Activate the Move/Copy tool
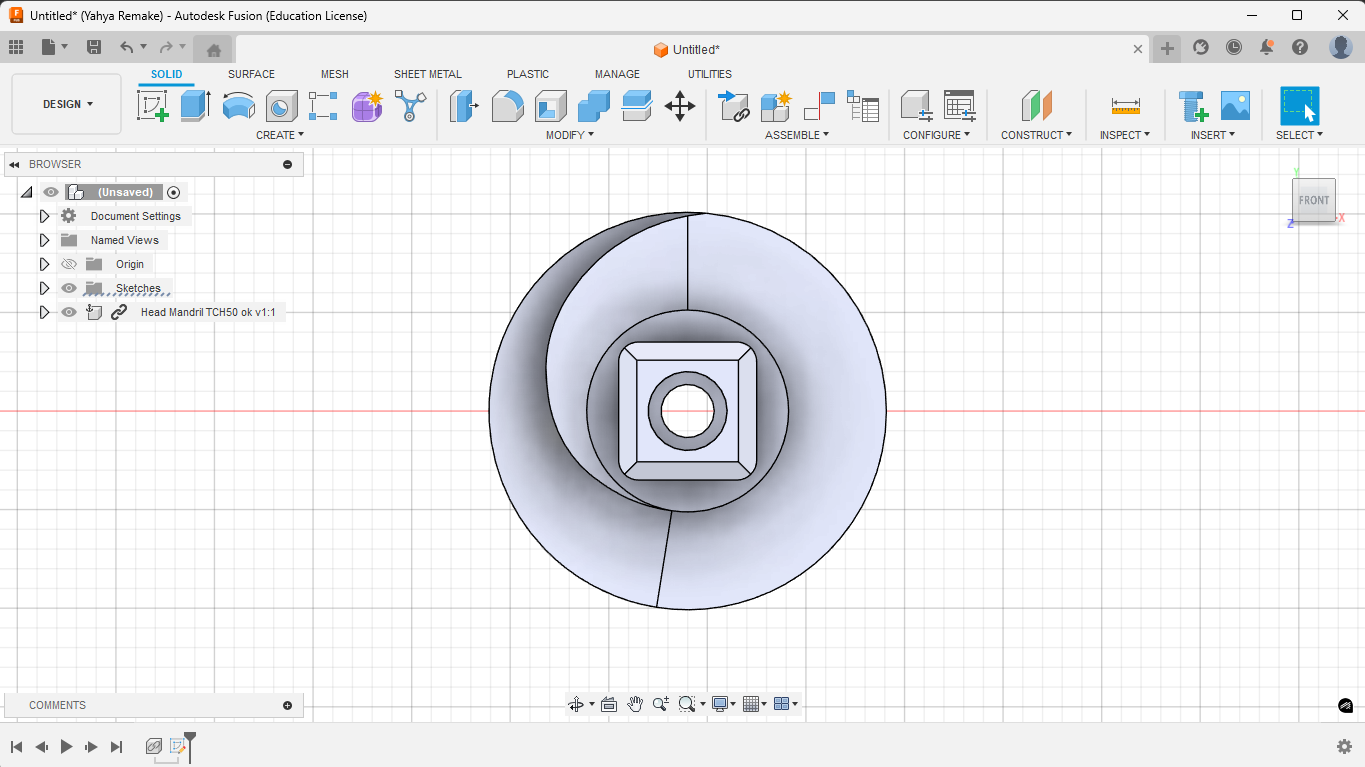 coord(680,106)
